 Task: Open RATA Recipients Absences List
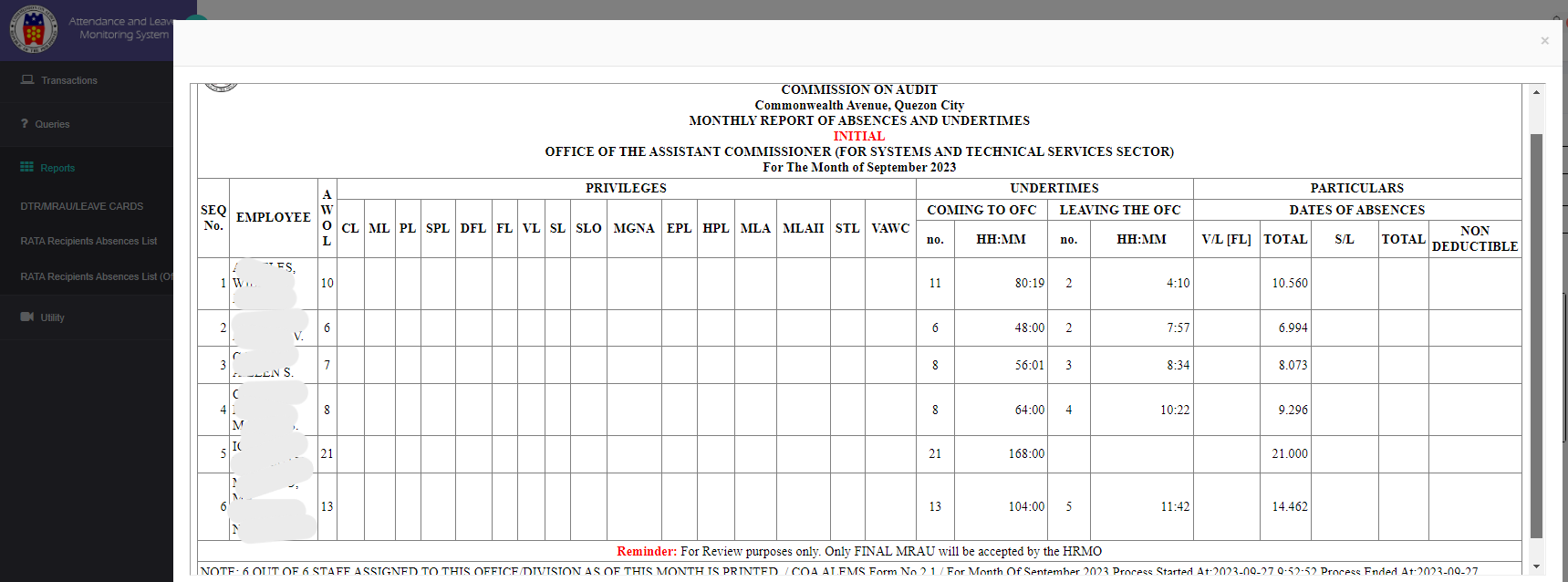point(88,241)
